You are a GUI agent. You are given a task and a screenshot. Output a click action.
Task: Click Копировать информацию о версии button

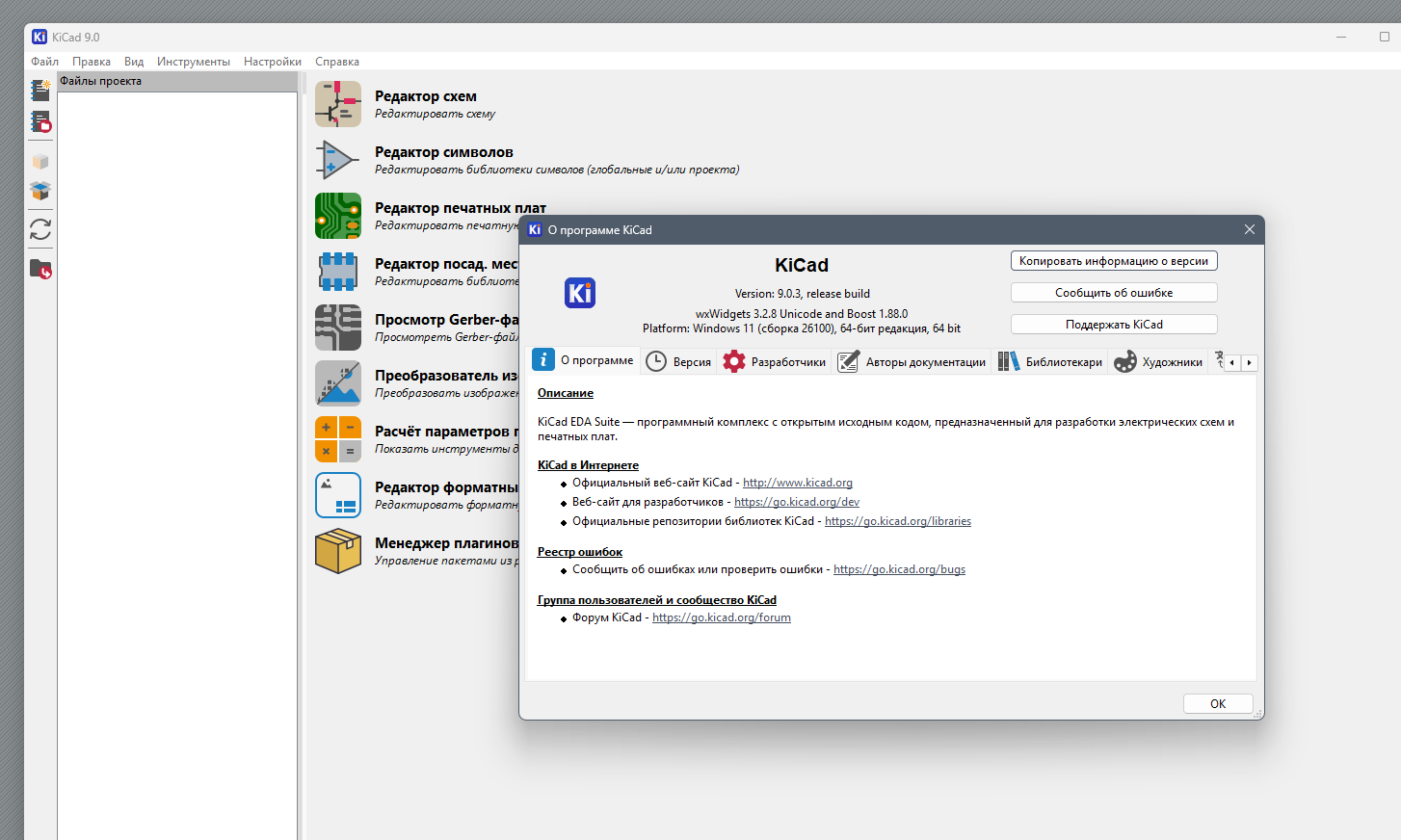point(1114,261)
